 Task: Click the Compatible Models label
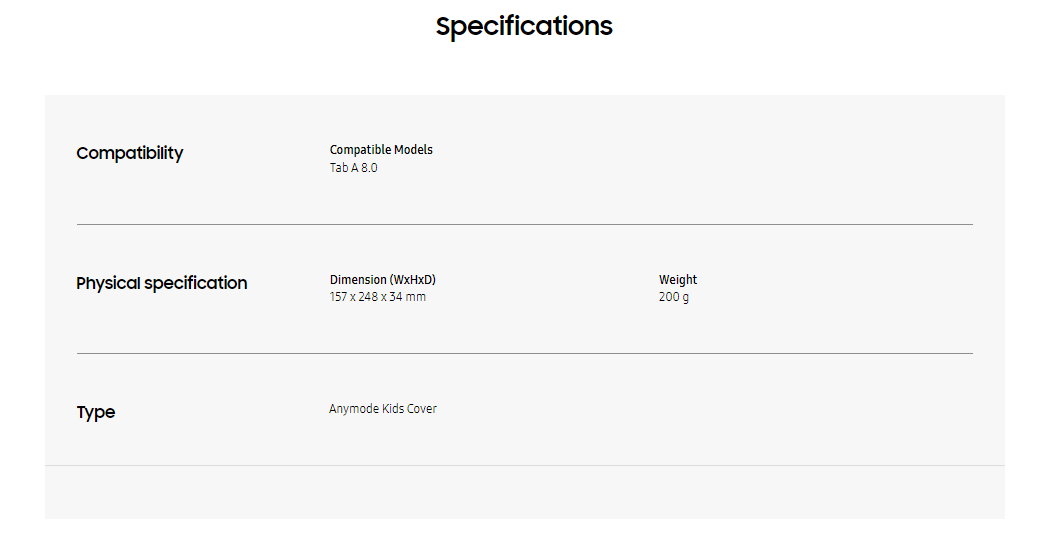[381, 150]
